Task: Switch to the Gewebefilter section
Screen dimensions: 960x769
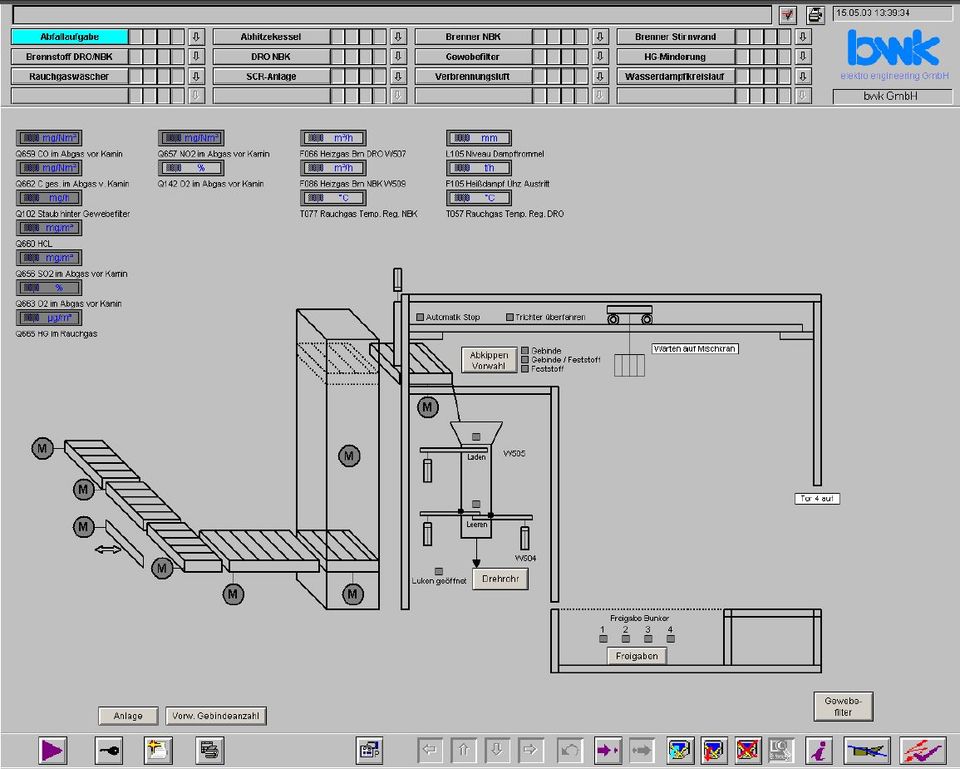Action: point(473,57)
